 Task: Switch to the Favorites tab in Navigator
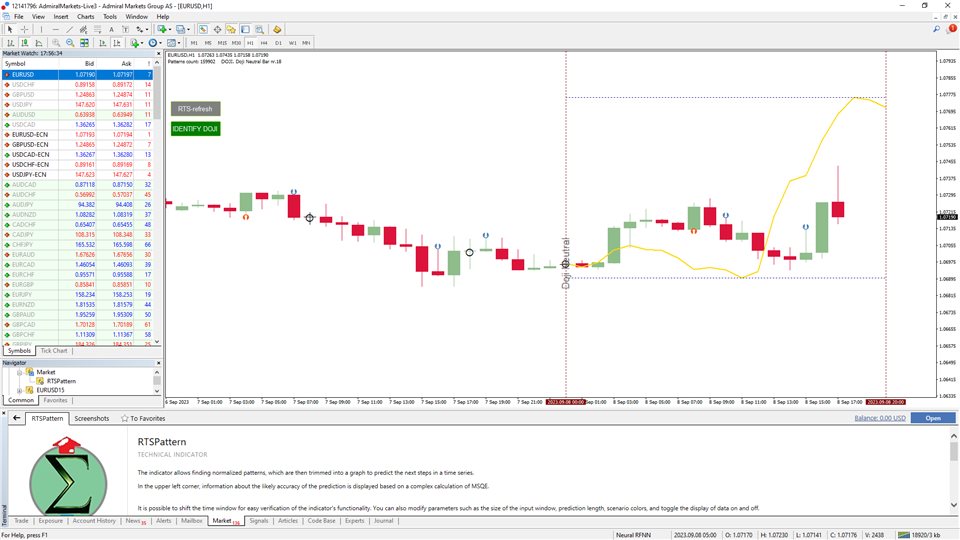click(x=55, y=400)
